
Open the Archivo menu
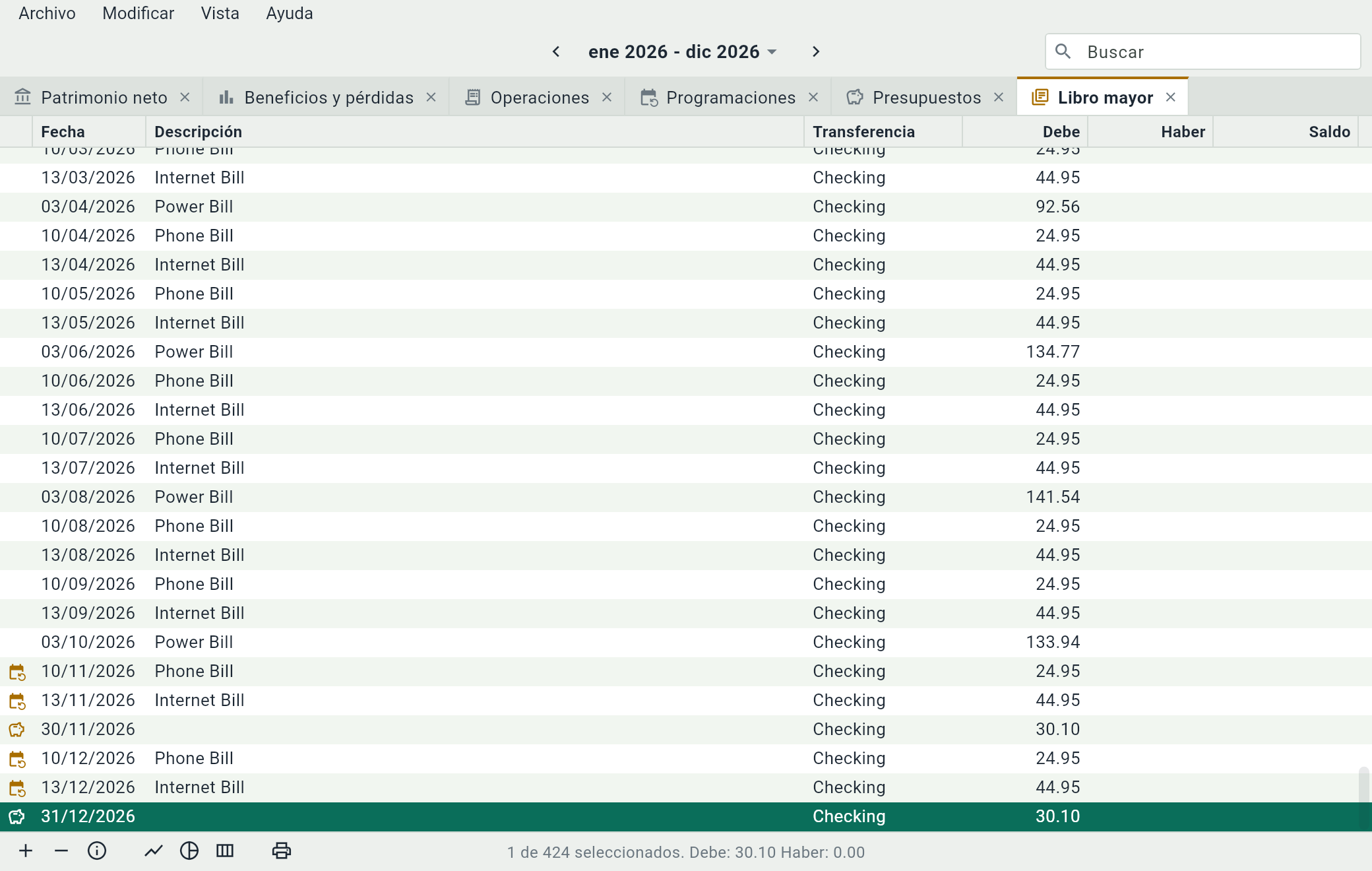[x=47, y=13]
